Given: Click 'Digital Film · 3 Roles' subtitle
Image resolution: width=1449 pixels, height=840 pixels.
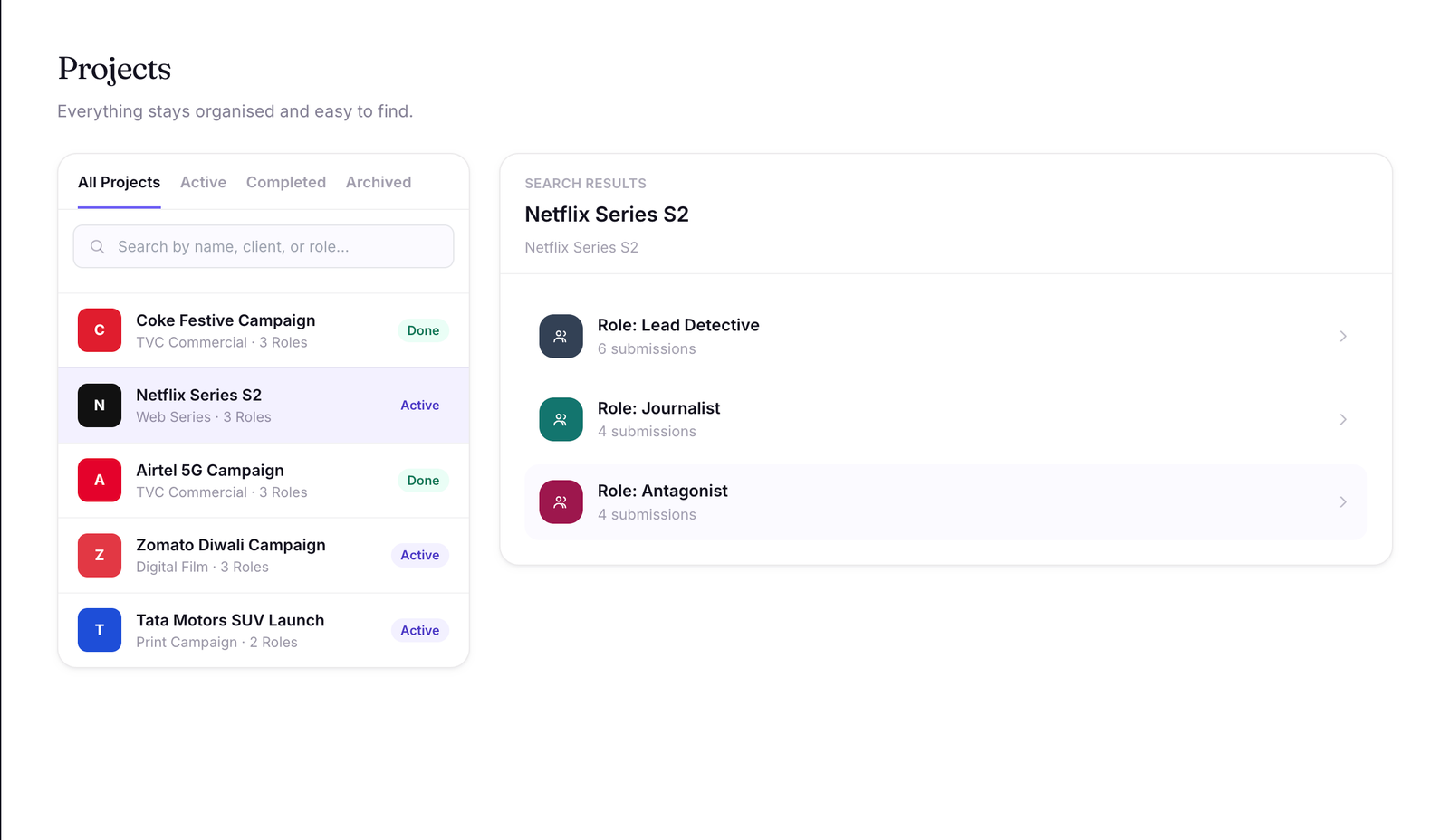Looking at the screenshot, I should pyautogui.click(x=202, y=567).
